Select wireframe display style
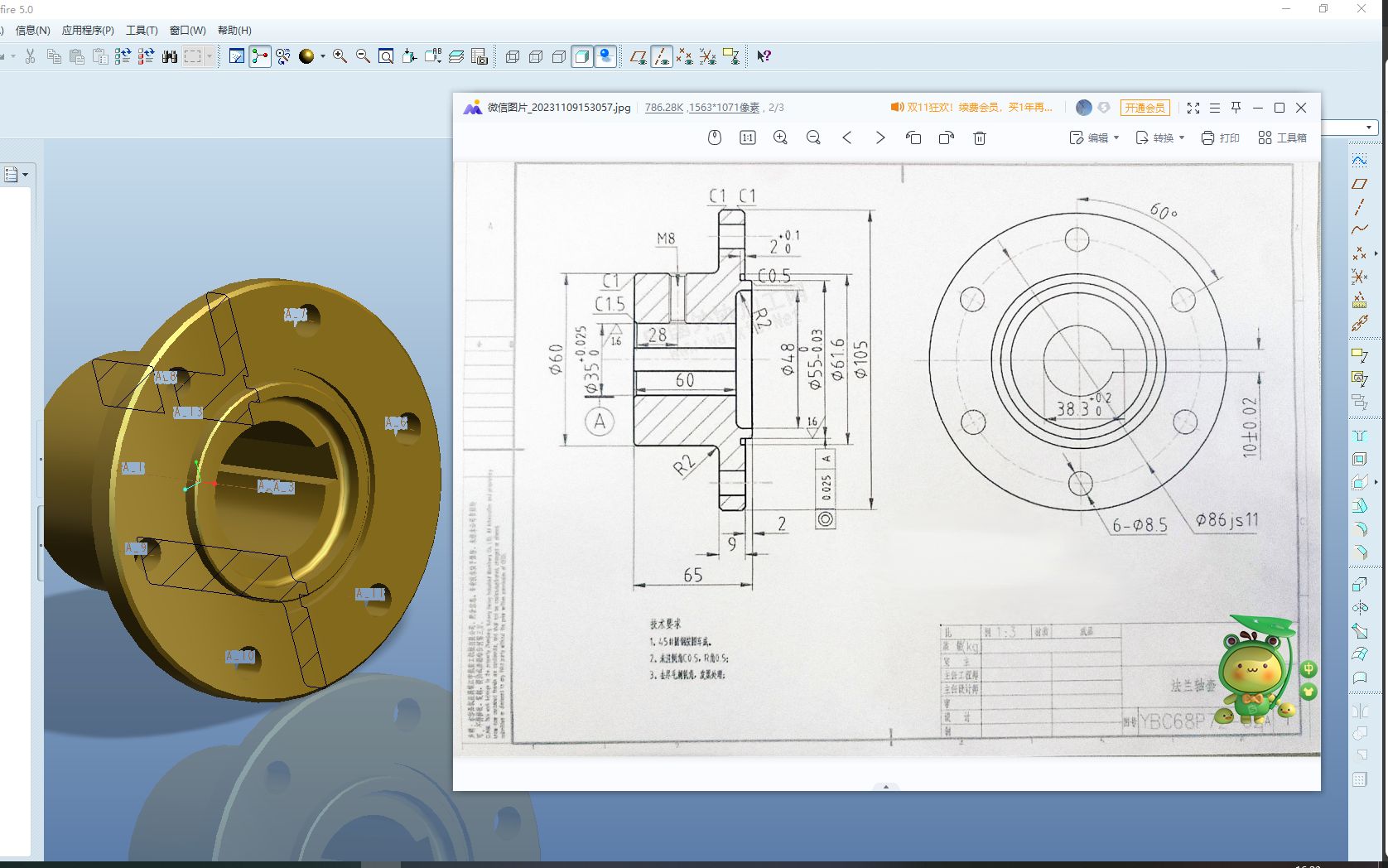Image resolution: width=1388 pixels, height=868 pixels. [513, 56]
